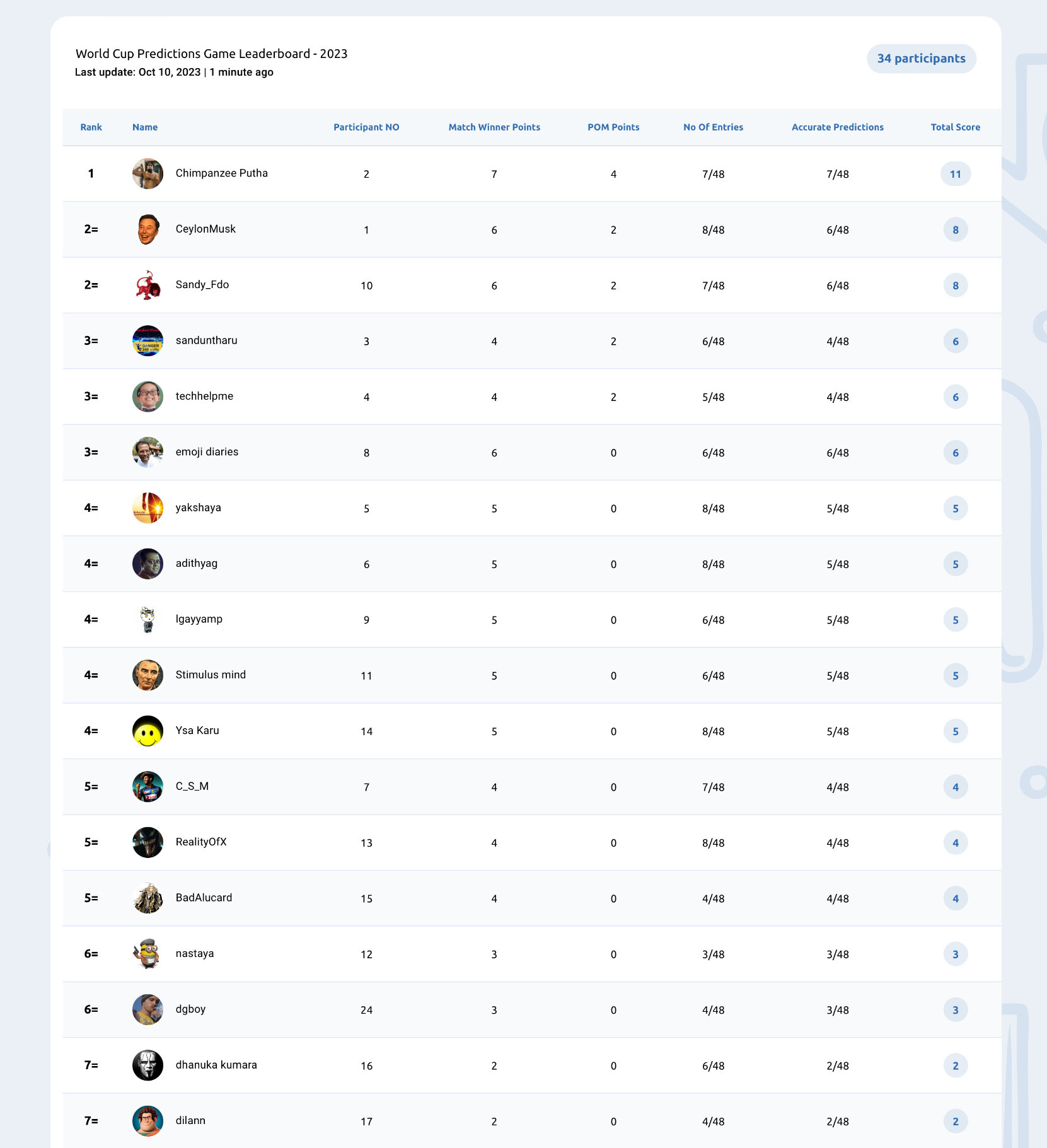Click the POM Points column header
1047x1148 pixels.
(613, 127)
